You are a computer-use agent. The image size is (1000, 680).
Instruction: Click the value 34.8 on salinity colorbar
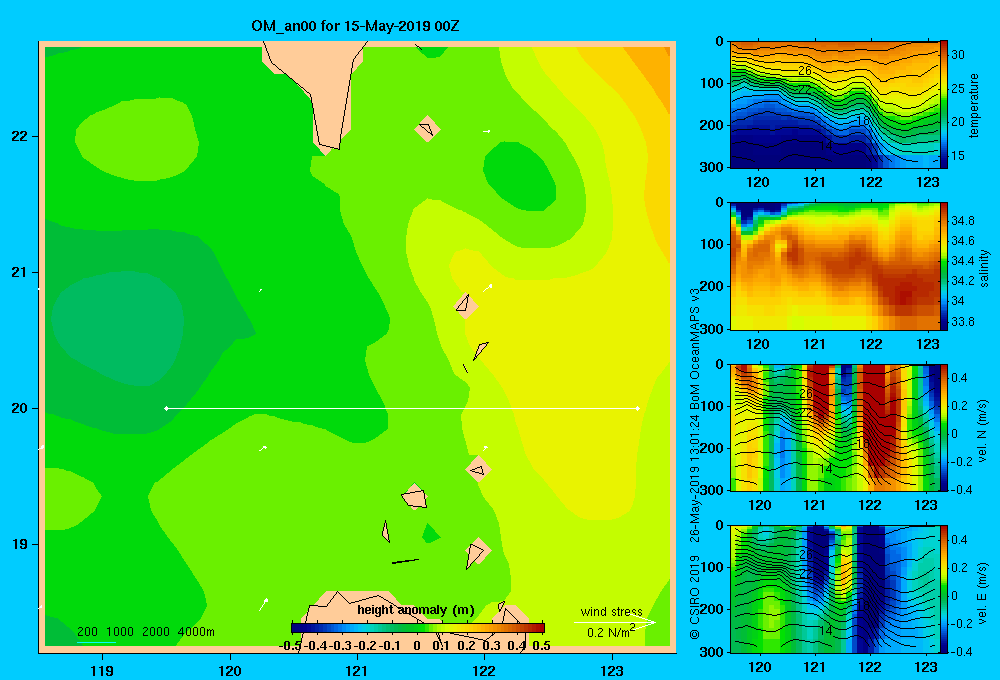coord(963,221)
